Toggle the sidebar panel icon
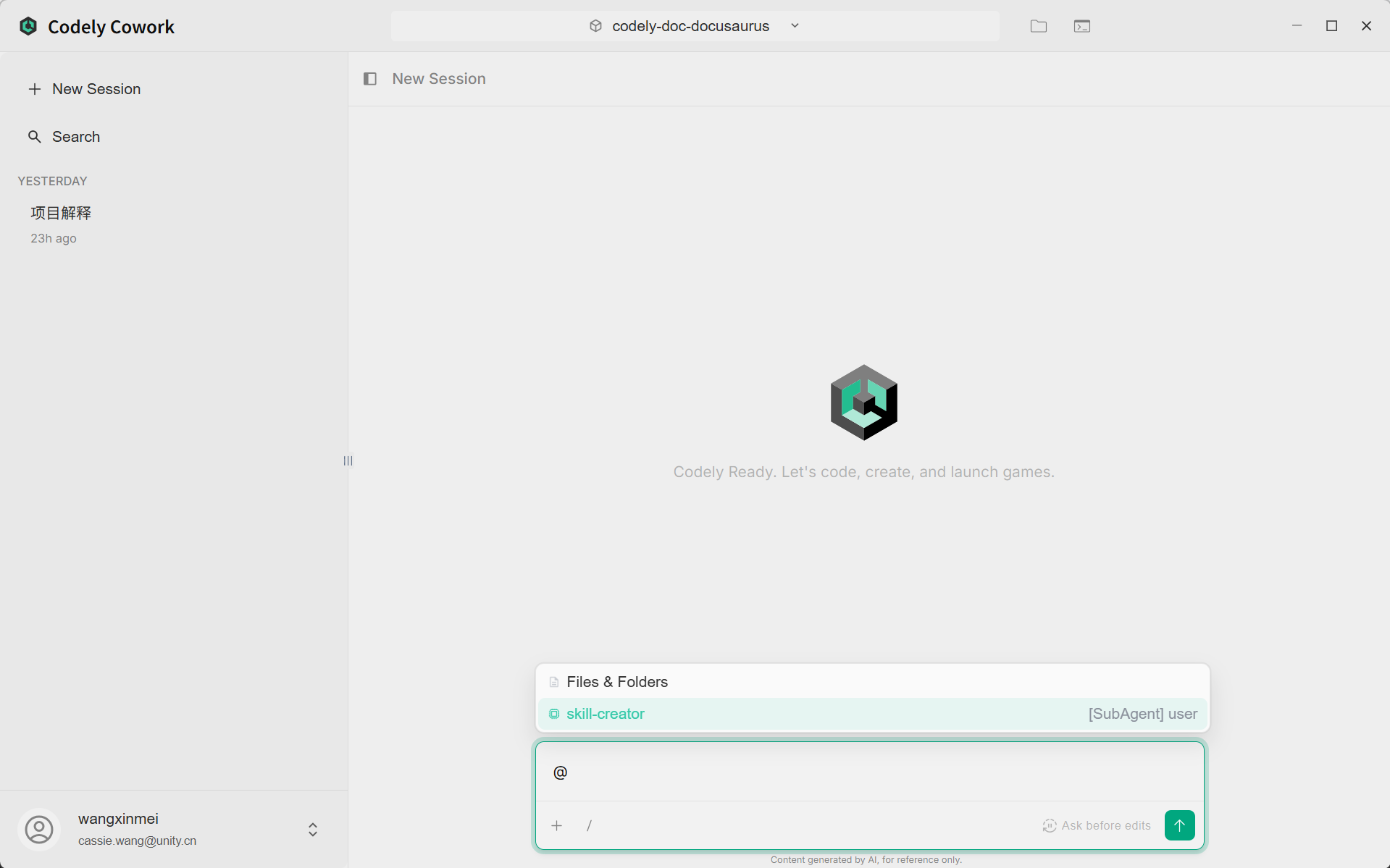The width and height of the screenshot is (1390, 868). click(370, 79)
